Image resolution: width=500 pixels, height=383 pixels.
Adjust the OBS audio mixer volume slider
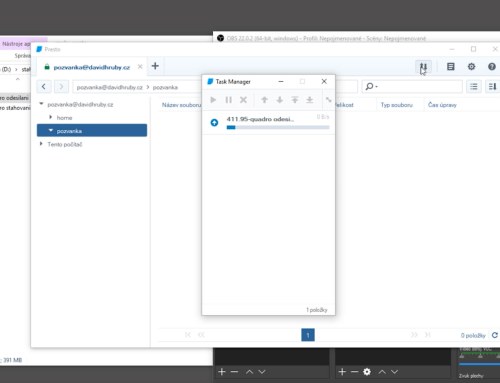479,364
